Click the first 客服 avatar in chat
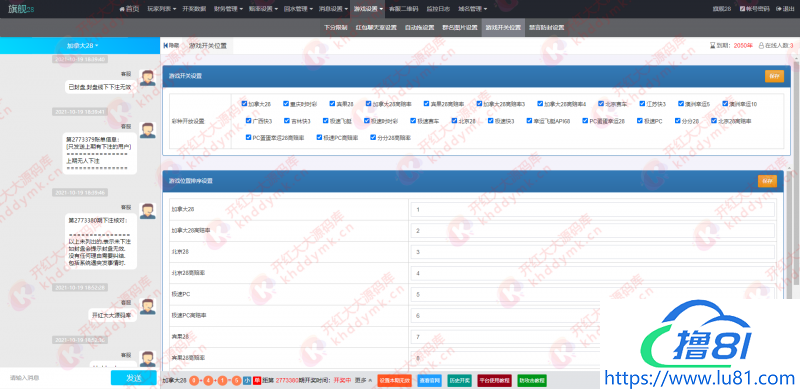Screen dimensions: 800x389 148,78
